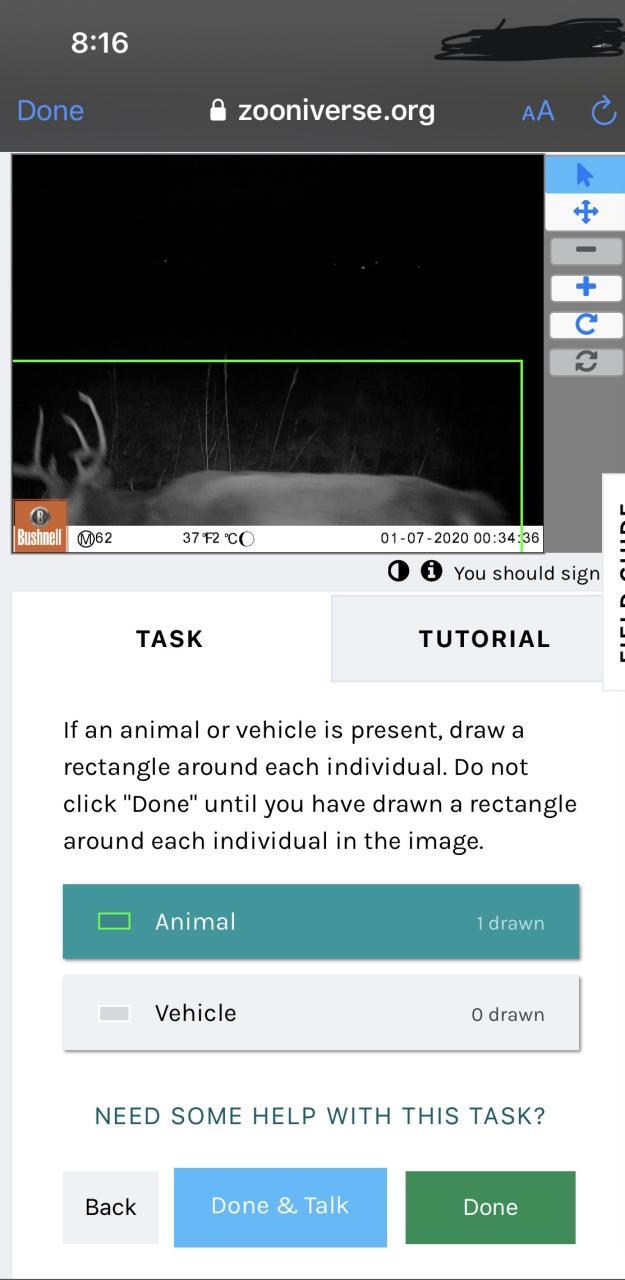Select the pan/move image tool
The image size is (625, 1280).
click(585, 212)
